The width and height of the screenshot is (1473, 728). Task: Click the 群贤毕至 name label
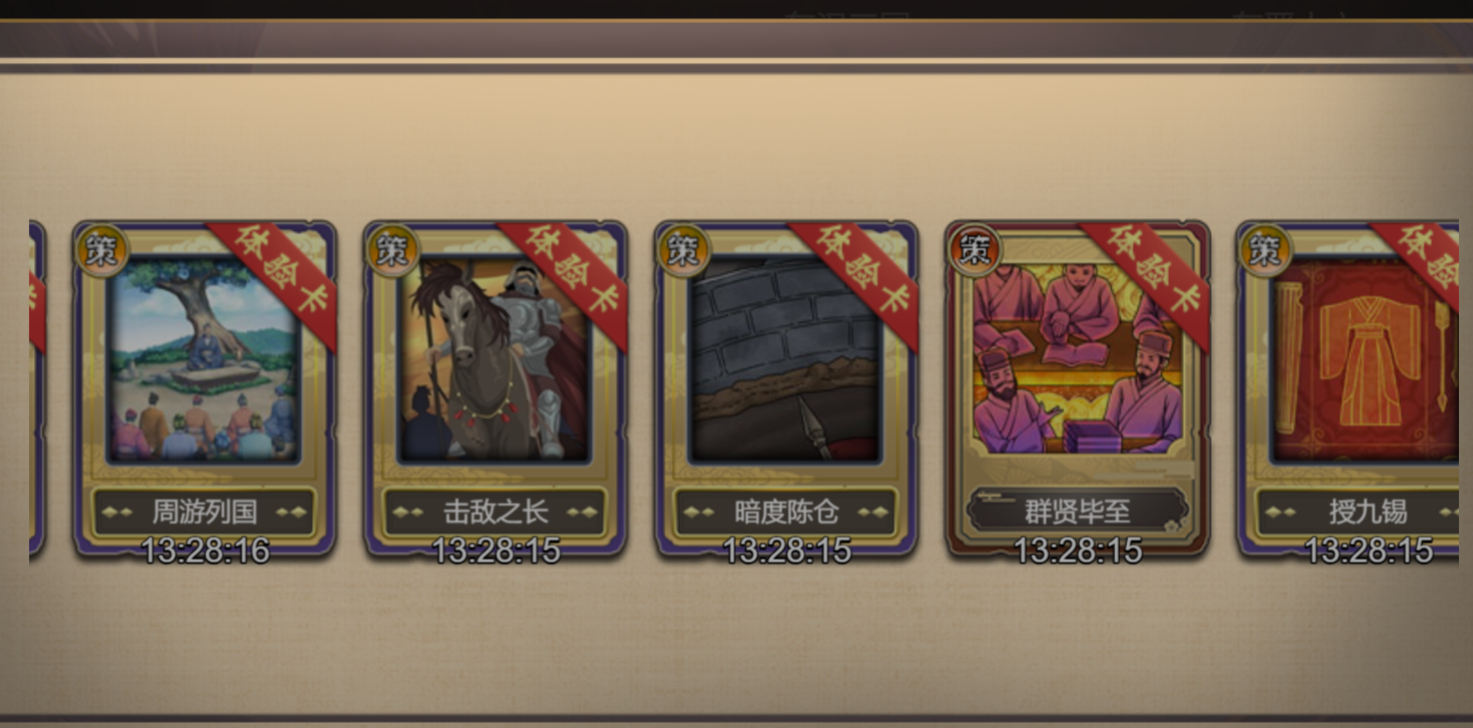click(x=1077, y=512)
